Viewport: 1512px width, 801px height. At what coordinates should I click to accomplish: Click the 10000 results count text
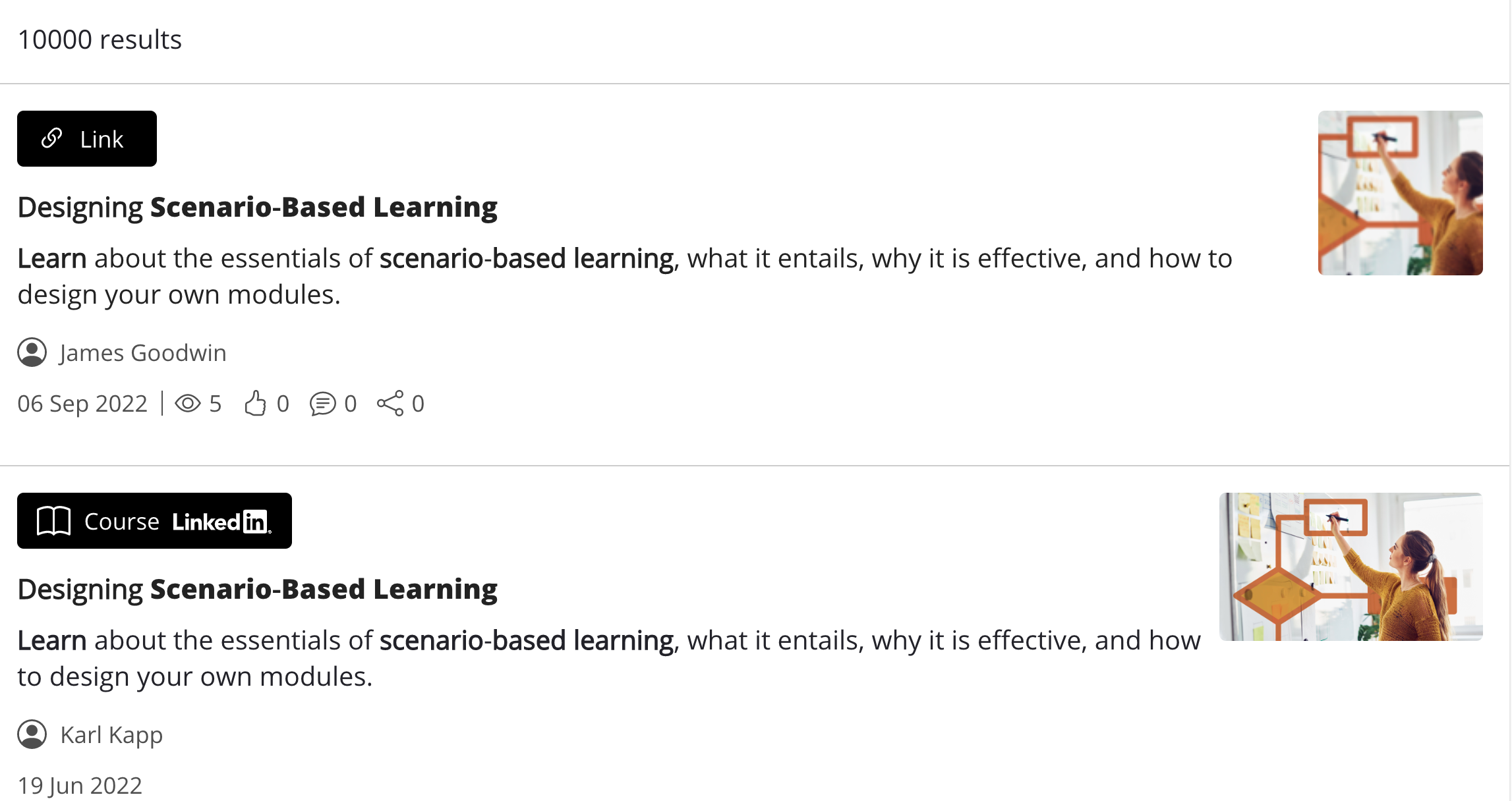(100, 40)
